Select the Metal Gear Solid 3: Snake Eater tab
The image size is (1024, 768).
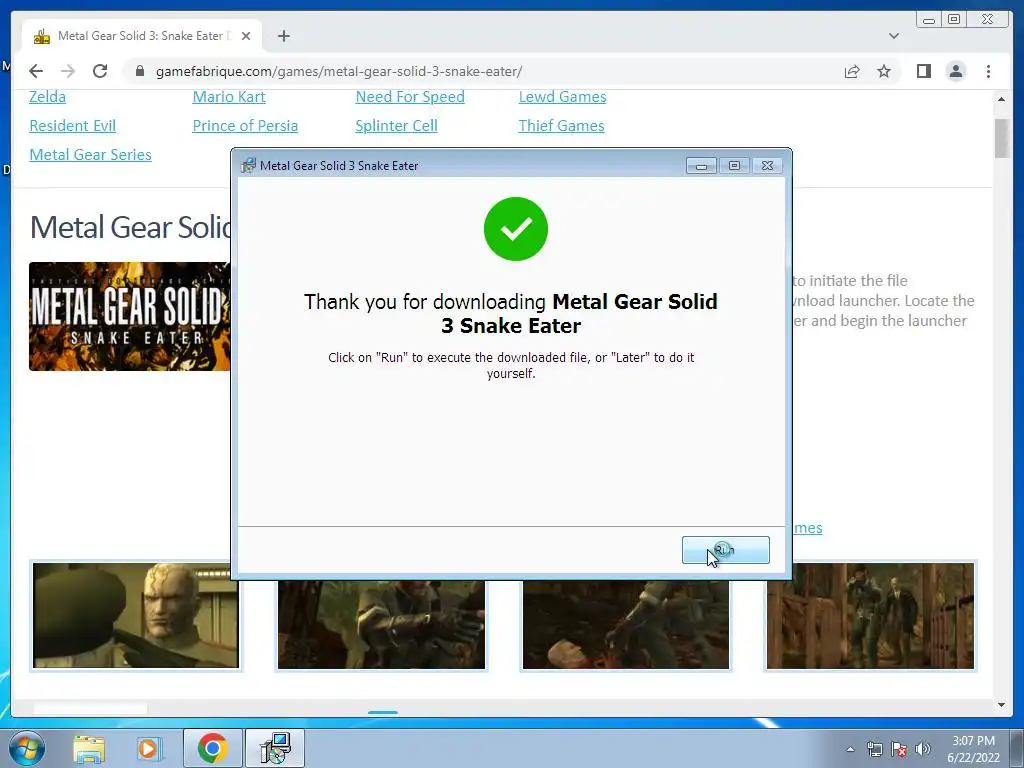[x=142, y=36]
